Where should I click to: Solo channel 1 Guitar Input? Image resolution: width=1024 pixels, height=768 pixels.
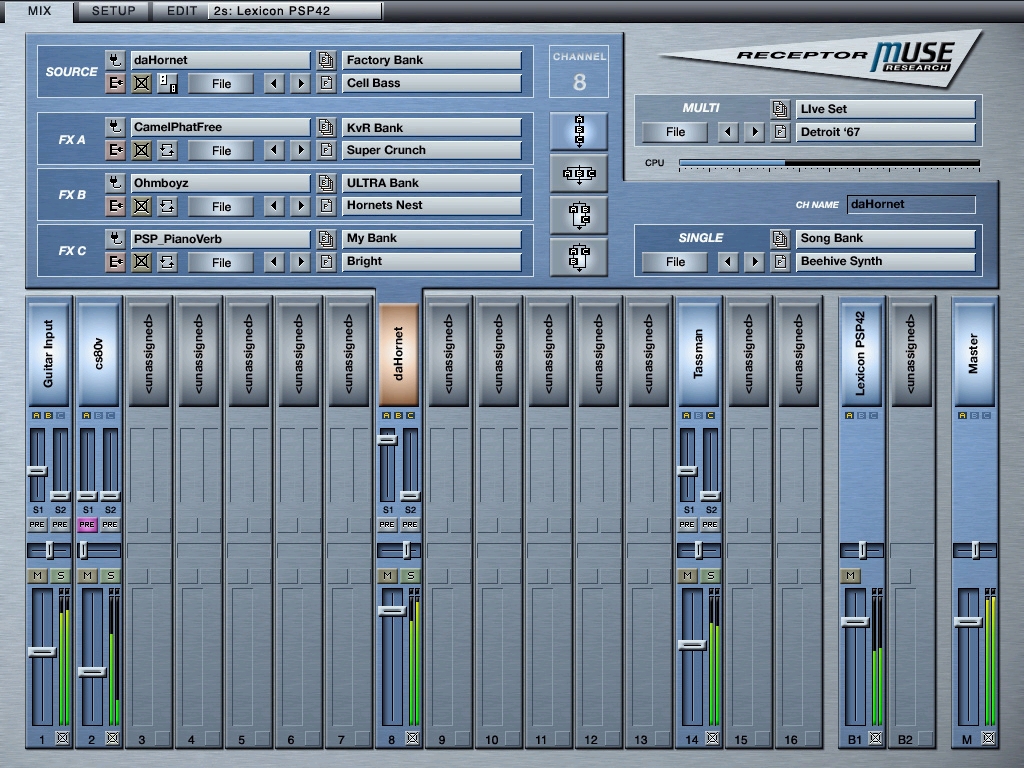pos(61,575)
